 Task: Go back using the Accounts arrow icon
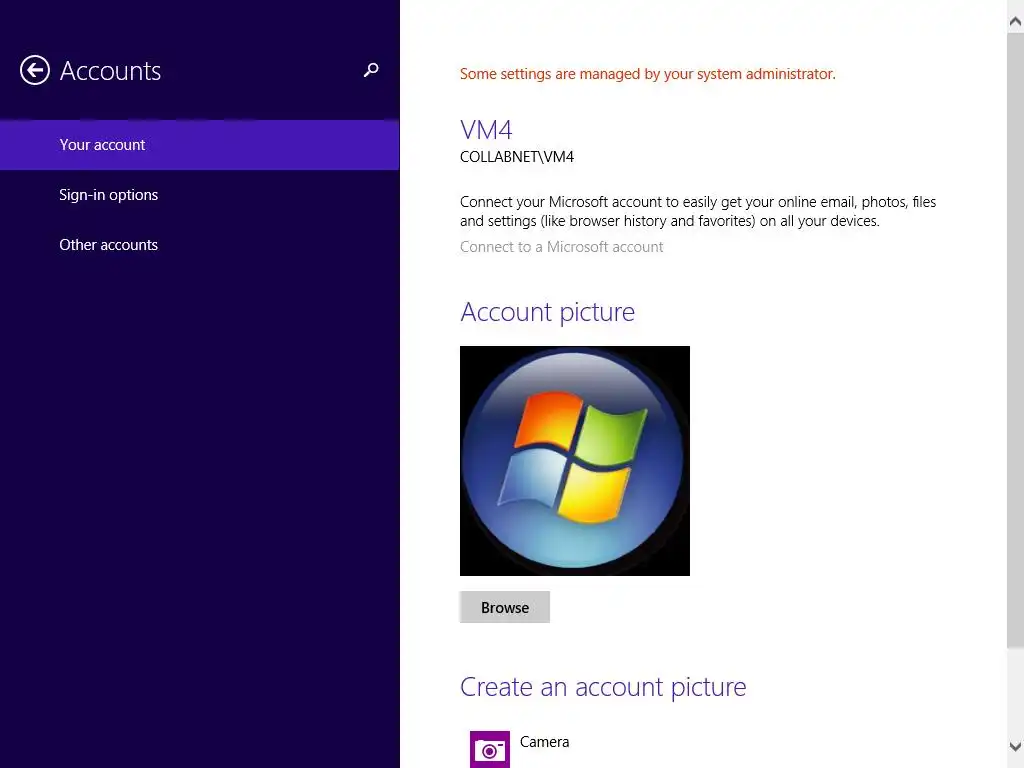pos(35,70)
